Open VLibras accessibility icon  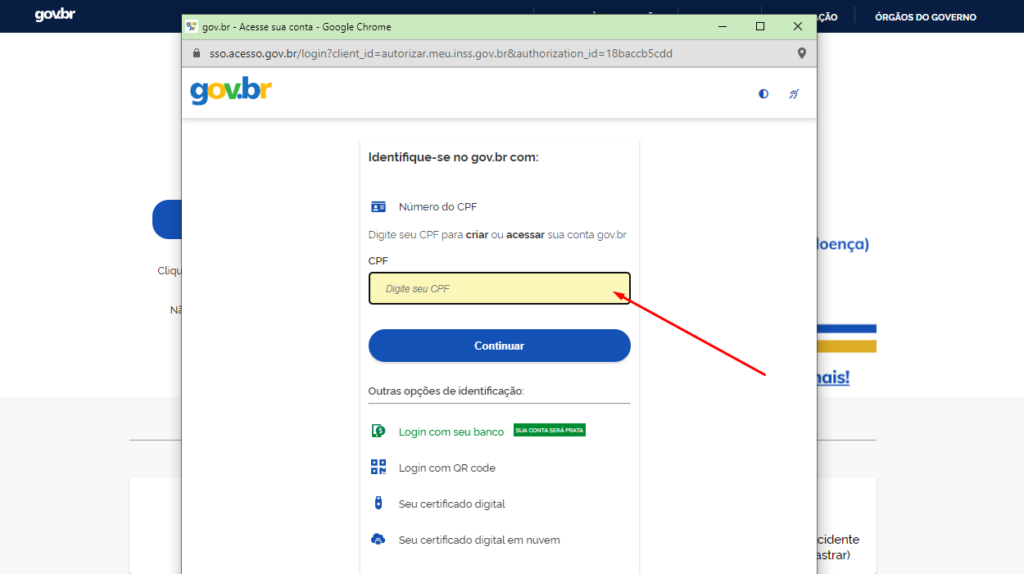pyautogui.click(x=793, y=94)
